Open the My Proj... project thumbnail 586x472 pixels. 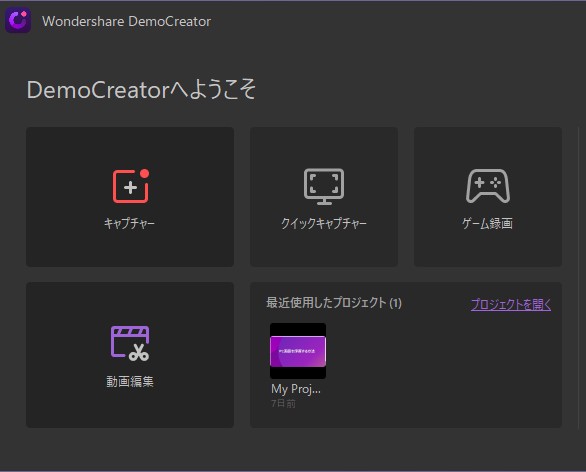point(298,351)
